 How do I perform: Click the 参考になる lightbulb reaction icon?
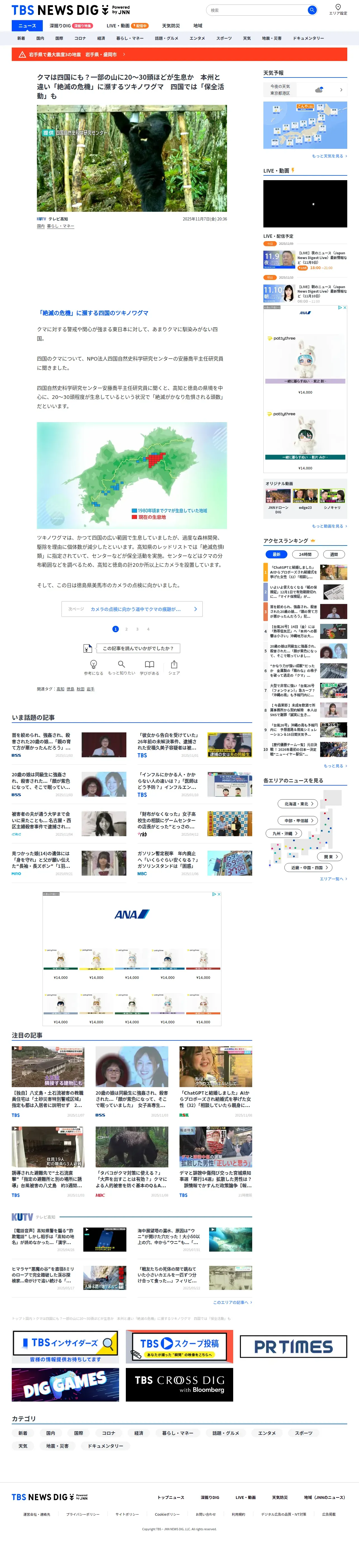click(93, 664)
